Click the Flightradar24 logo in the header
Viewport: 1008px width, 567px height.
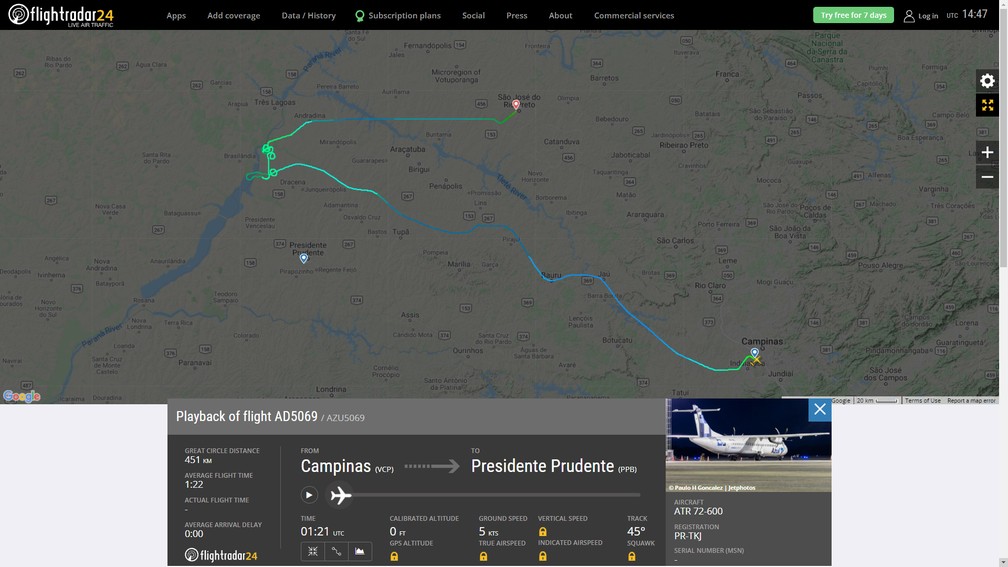[x=60, y=15]
